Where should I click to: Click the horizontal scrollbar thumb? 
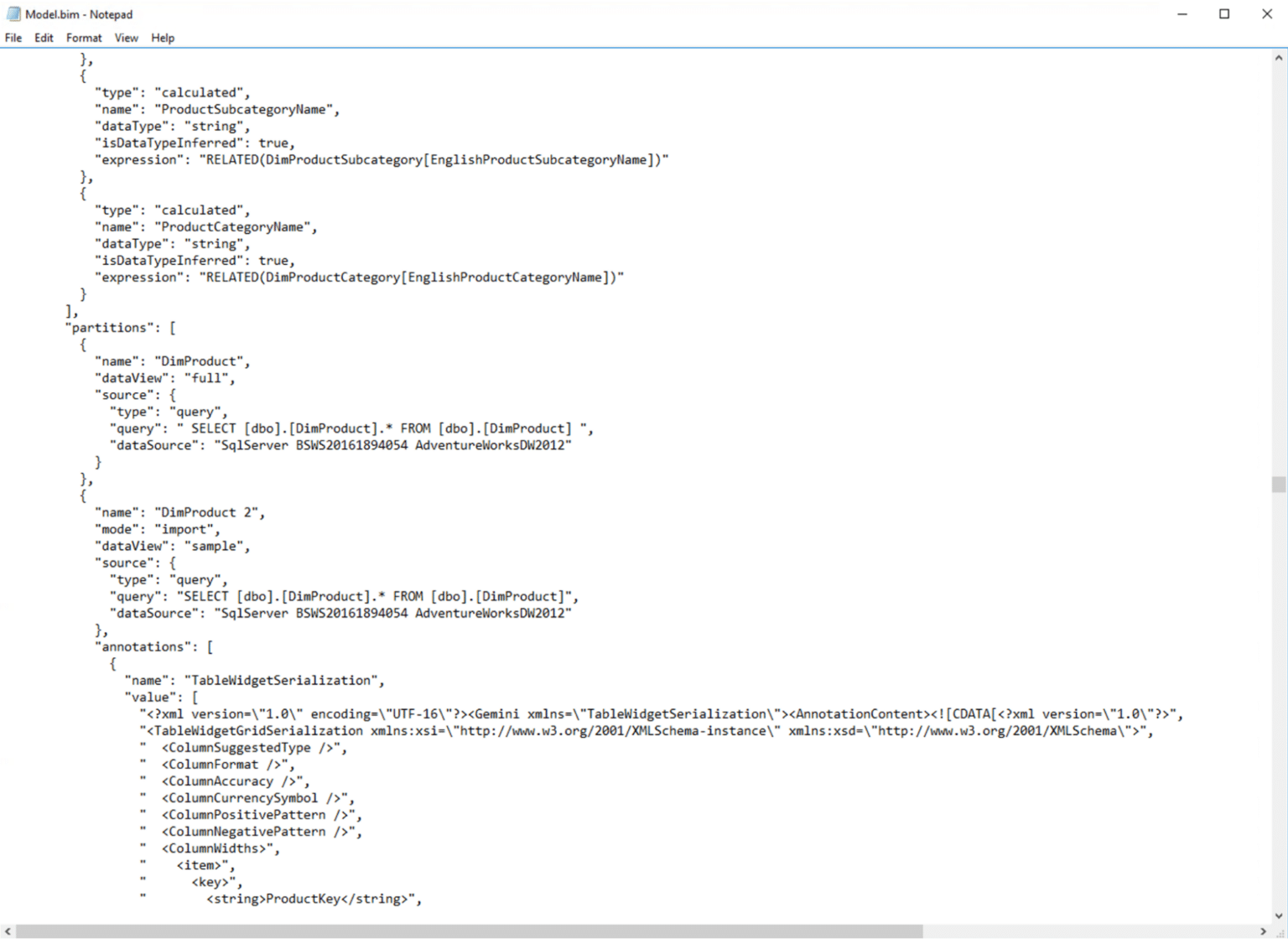[x=470, y=931]
